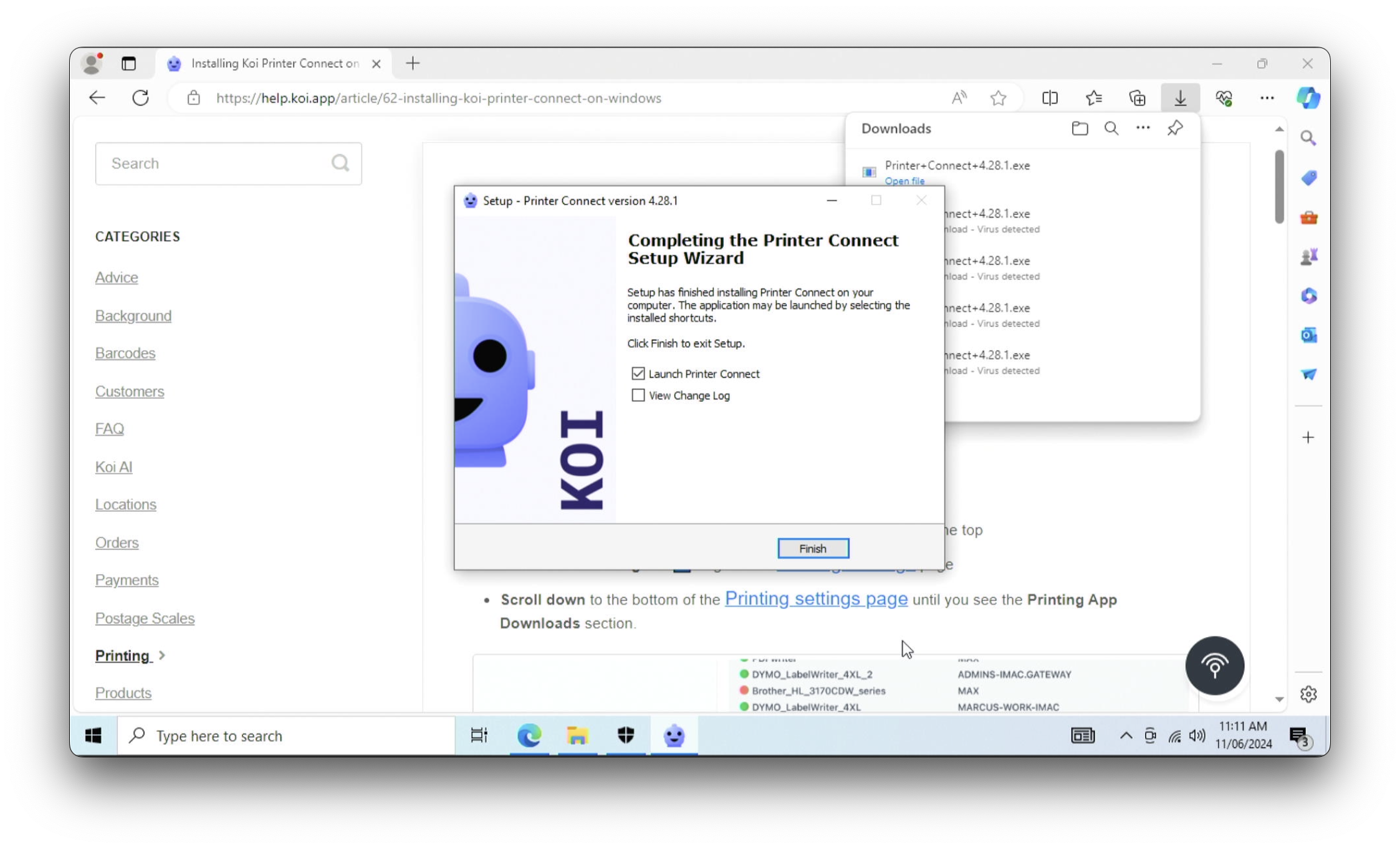Click the search downloads magnifier icon

point(1111,128)
